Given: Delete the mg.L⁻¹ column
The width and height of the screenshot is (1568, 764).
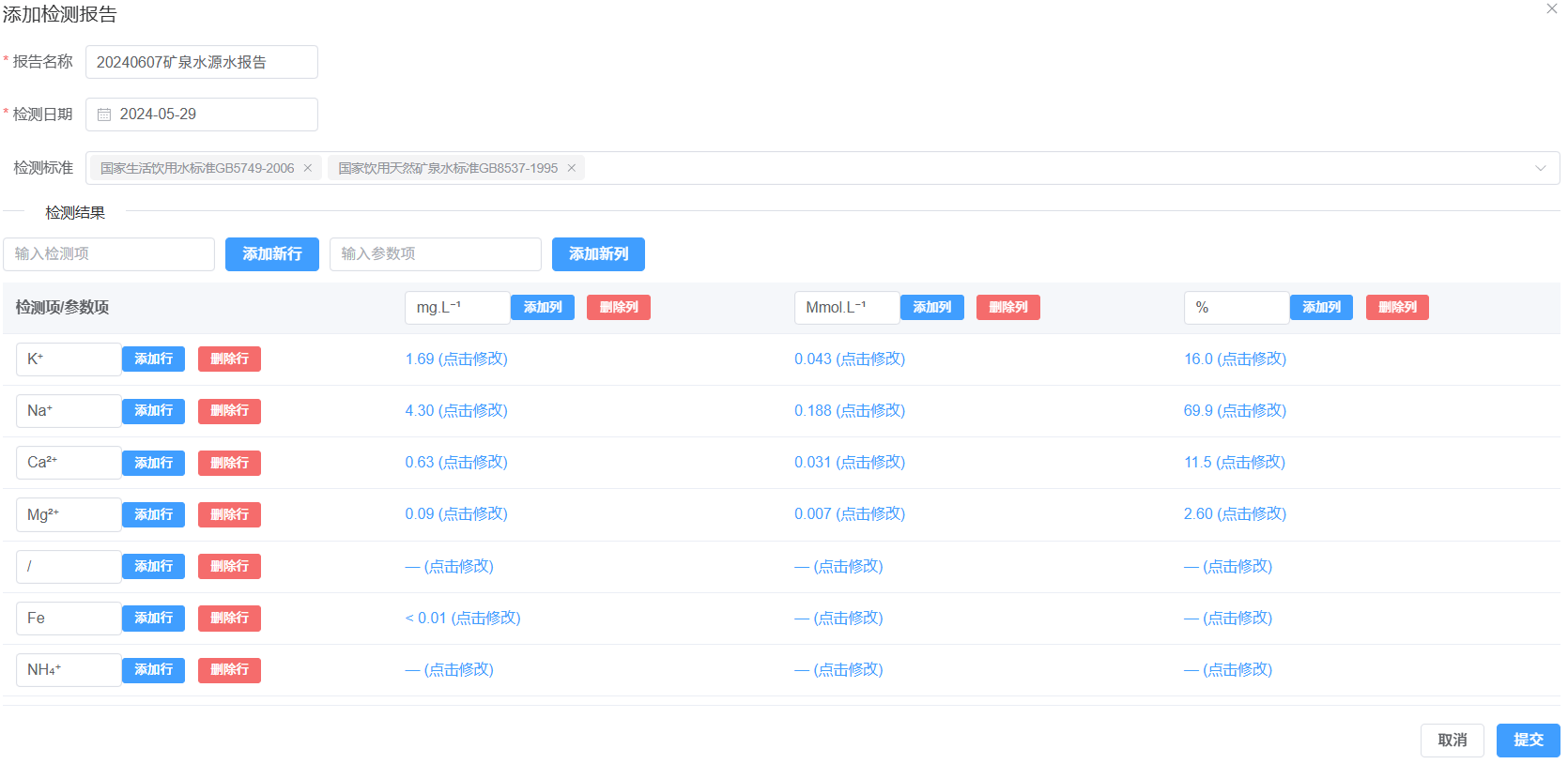Looking at the screenshot, I should [618, 308].
